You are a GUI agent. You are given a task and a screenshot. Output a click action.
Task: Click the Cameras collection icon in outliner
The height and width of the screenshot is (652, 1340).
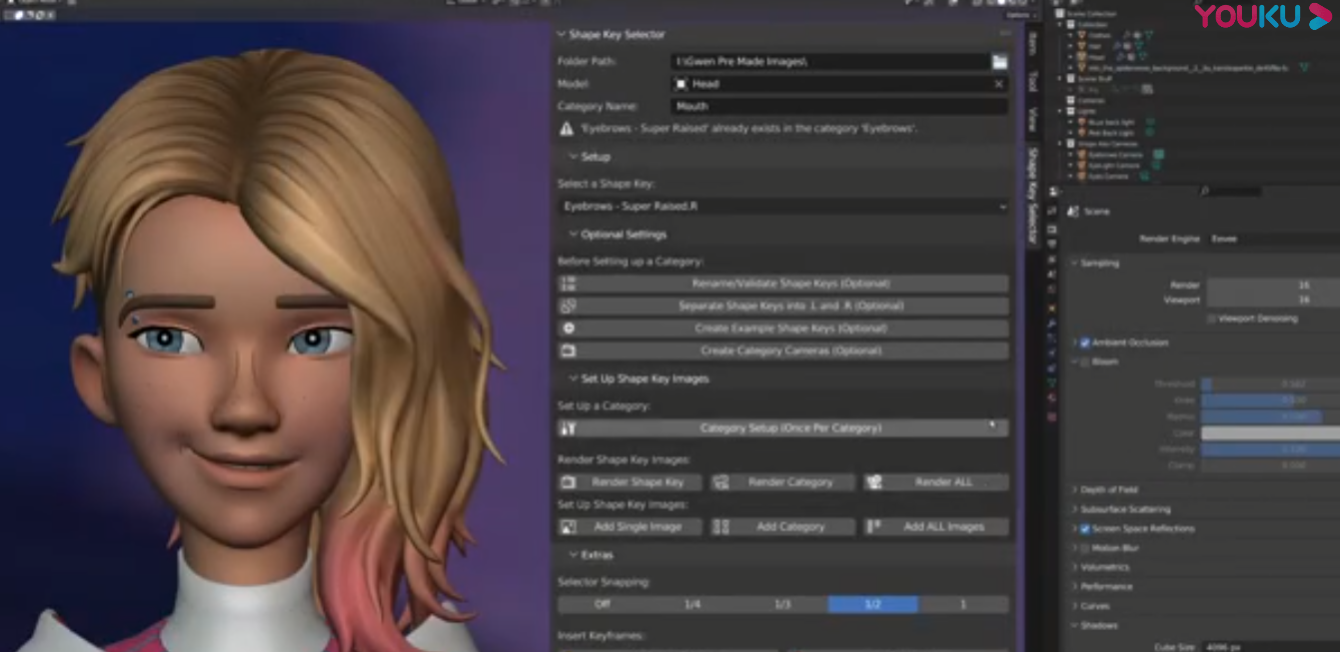(1071, 100)
